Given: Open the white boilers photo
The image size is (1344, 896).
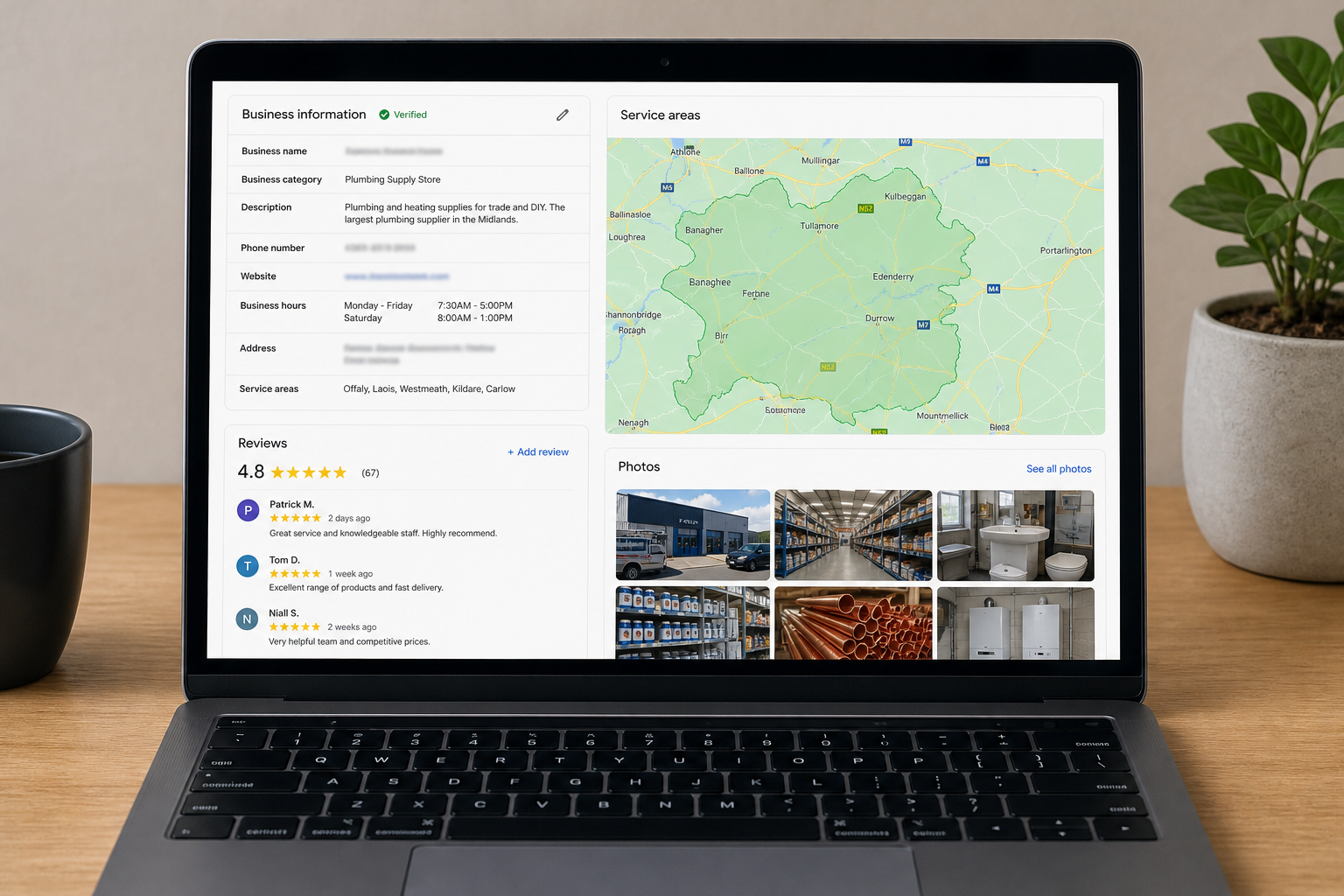Looking at the screenshot, I should [1015, 623].
